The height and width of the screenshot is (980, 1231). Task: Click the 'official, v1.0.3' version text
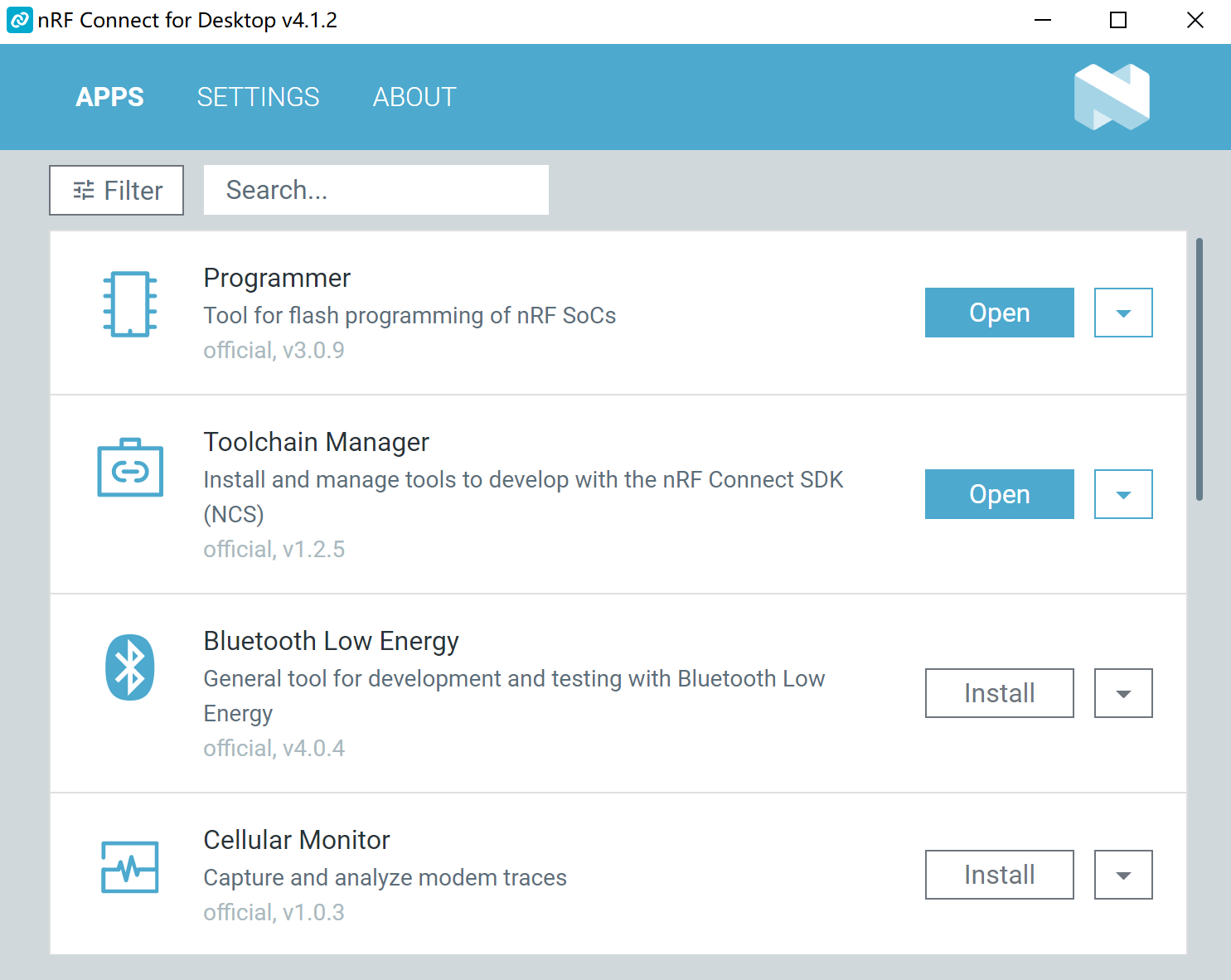coord(274,912)
